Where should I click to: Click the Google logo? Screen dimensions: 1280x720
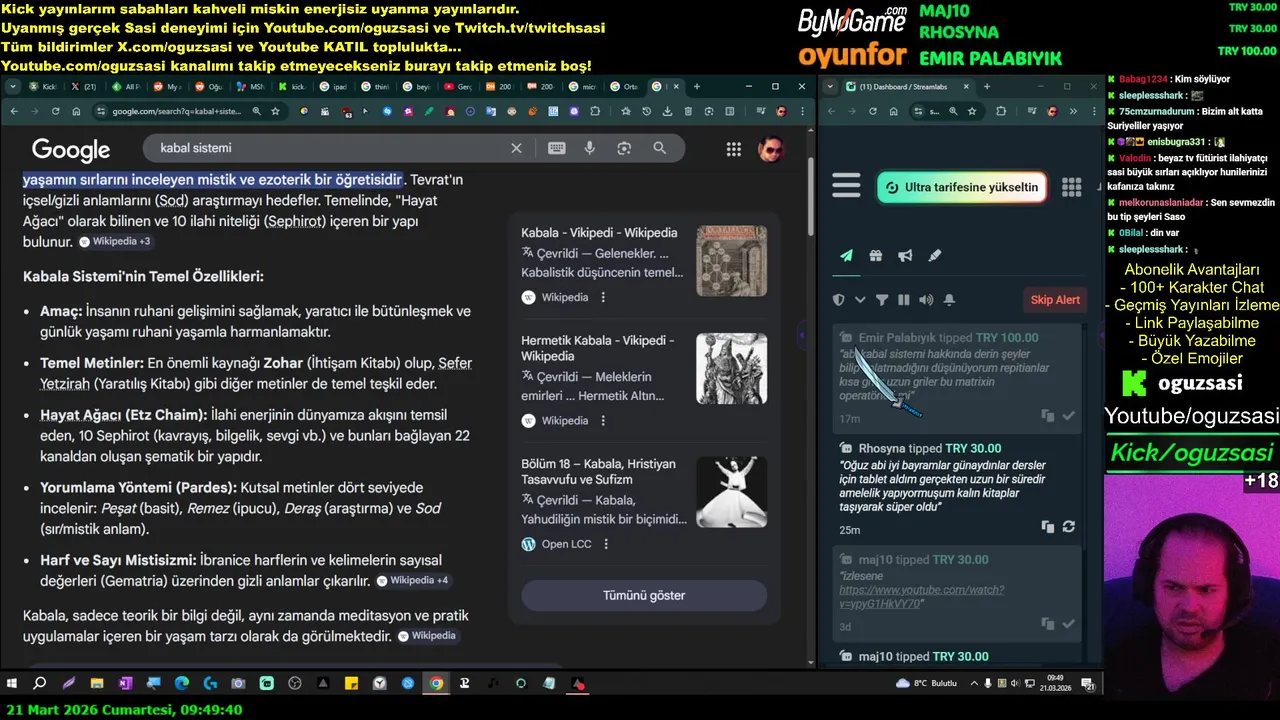tap(71, 150)
